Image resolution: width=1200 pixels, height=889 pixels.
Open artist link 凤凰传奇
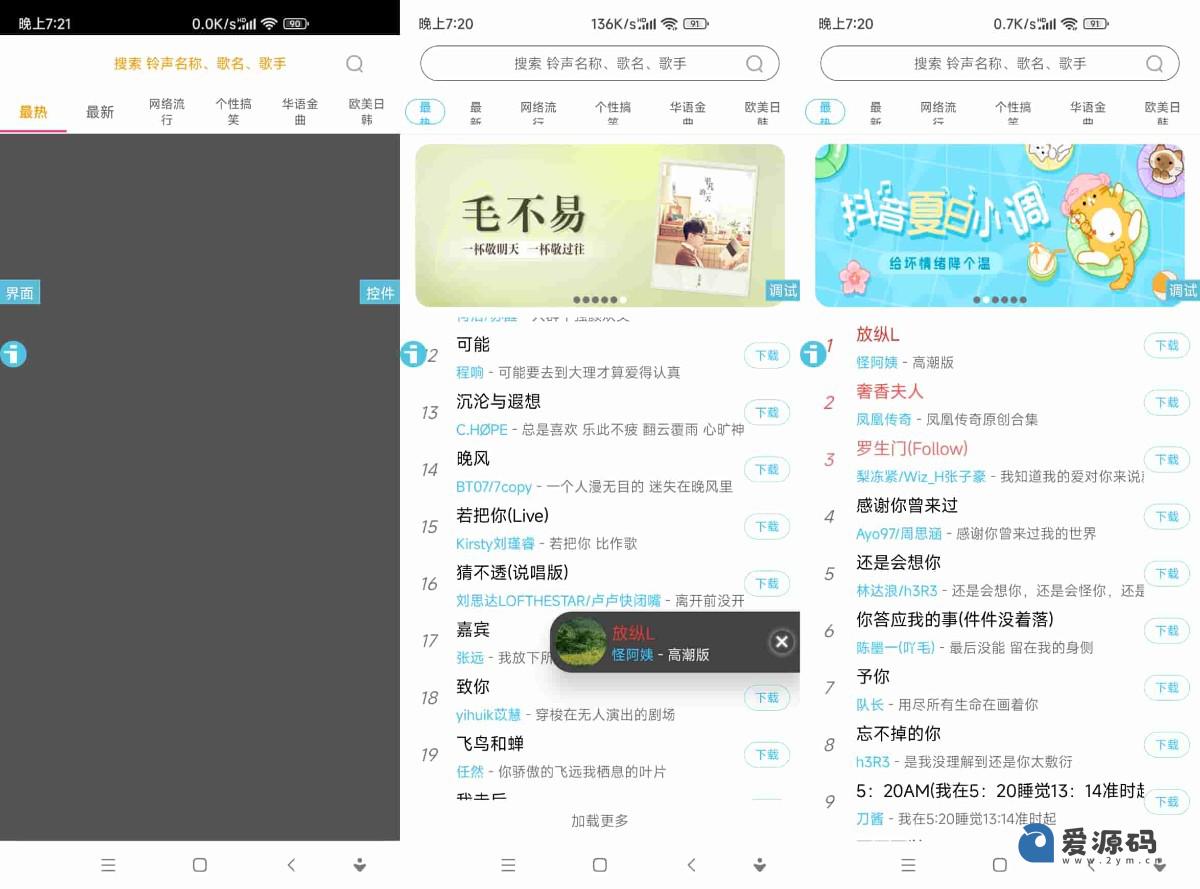click(884, 419)
